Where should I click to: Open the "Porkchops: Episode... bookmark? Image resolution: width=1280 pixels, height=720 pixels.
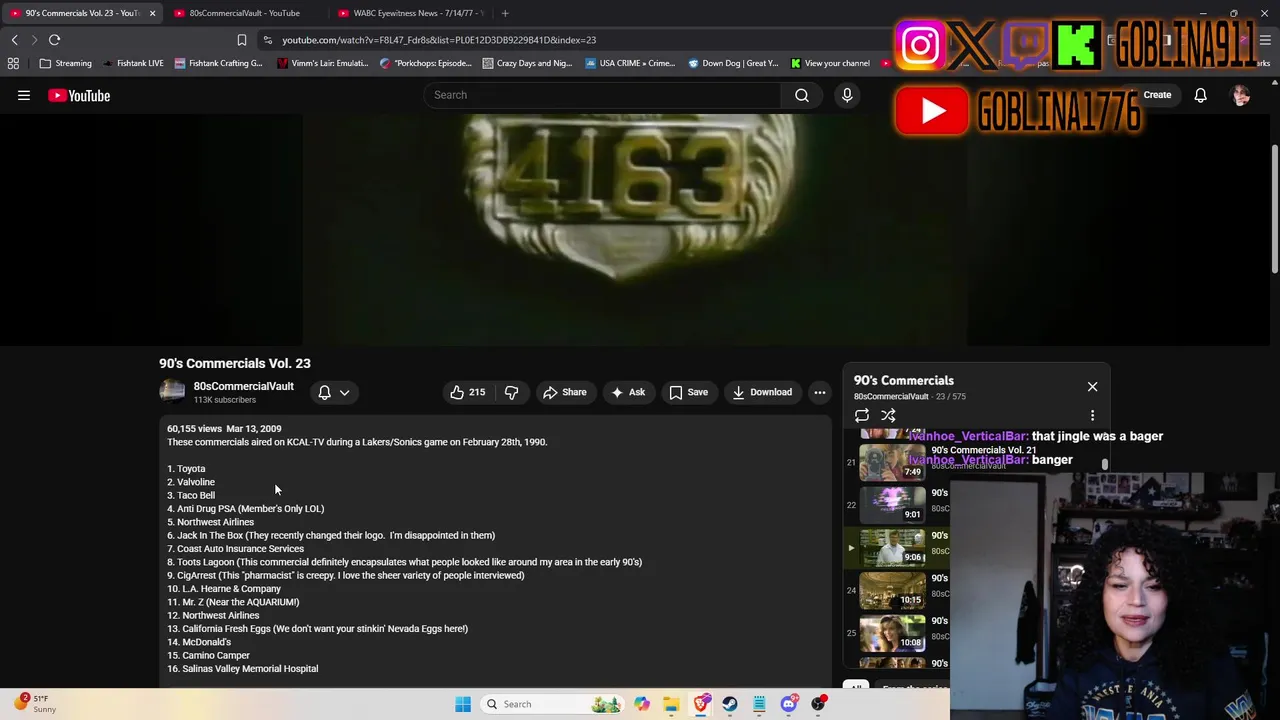pyautogui.click(x=425, y=63)
